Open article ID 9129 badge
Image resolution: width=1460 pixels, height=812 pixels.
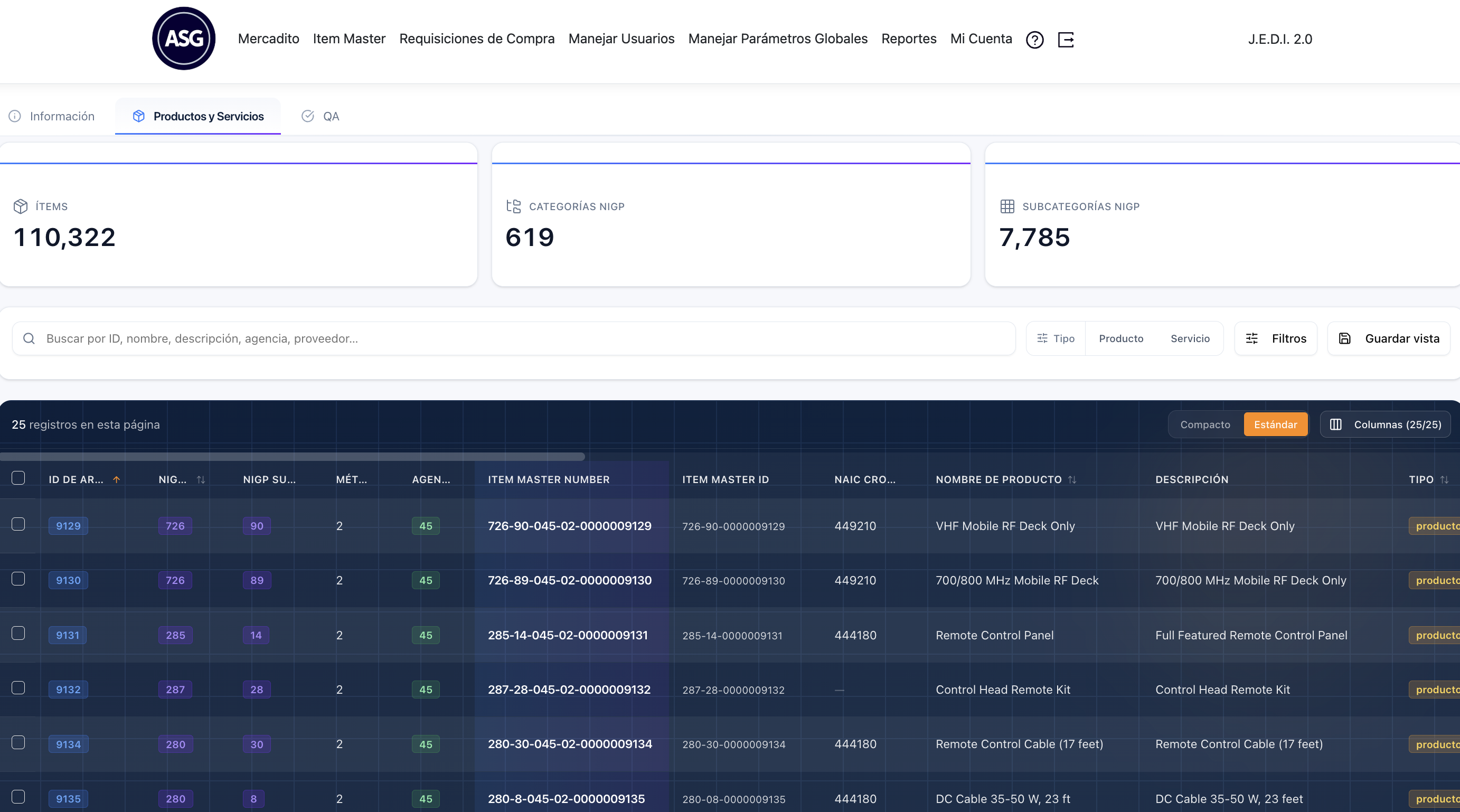(x=68, y=526)
